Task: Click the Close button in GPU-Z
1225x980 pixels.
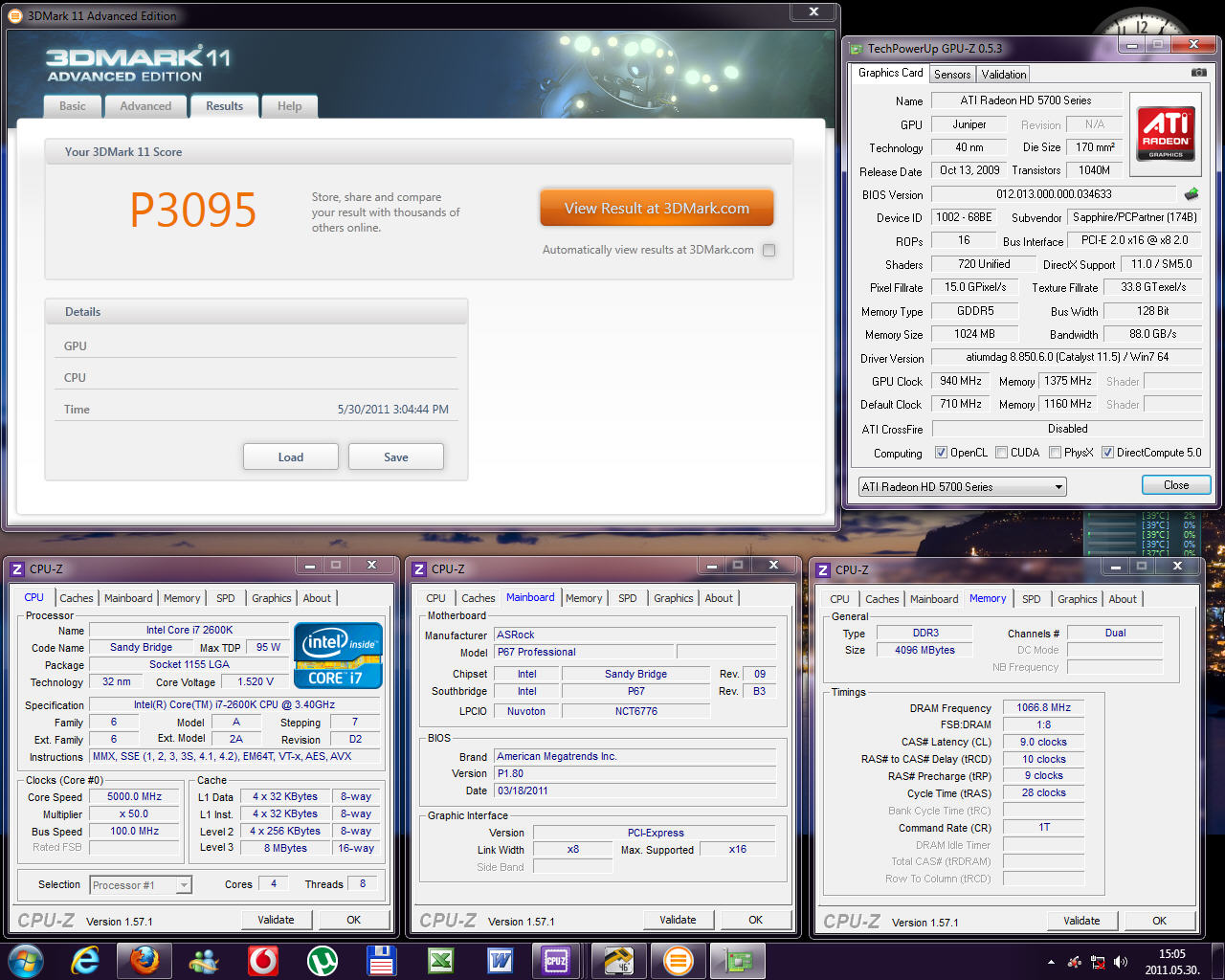Action: tap(1176, 485)
